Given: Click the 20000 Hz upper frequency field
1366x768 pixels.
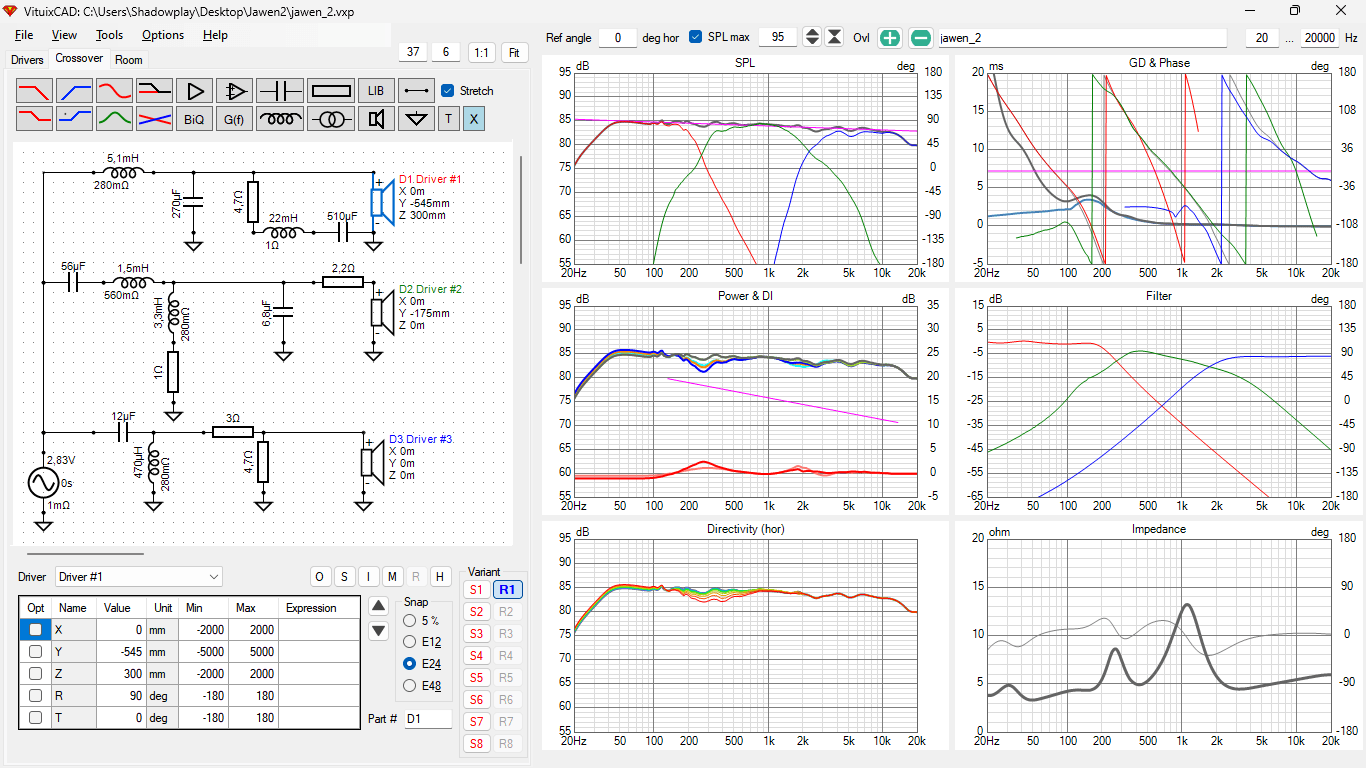Looking at the screenshot, I should pos(1320,38).
